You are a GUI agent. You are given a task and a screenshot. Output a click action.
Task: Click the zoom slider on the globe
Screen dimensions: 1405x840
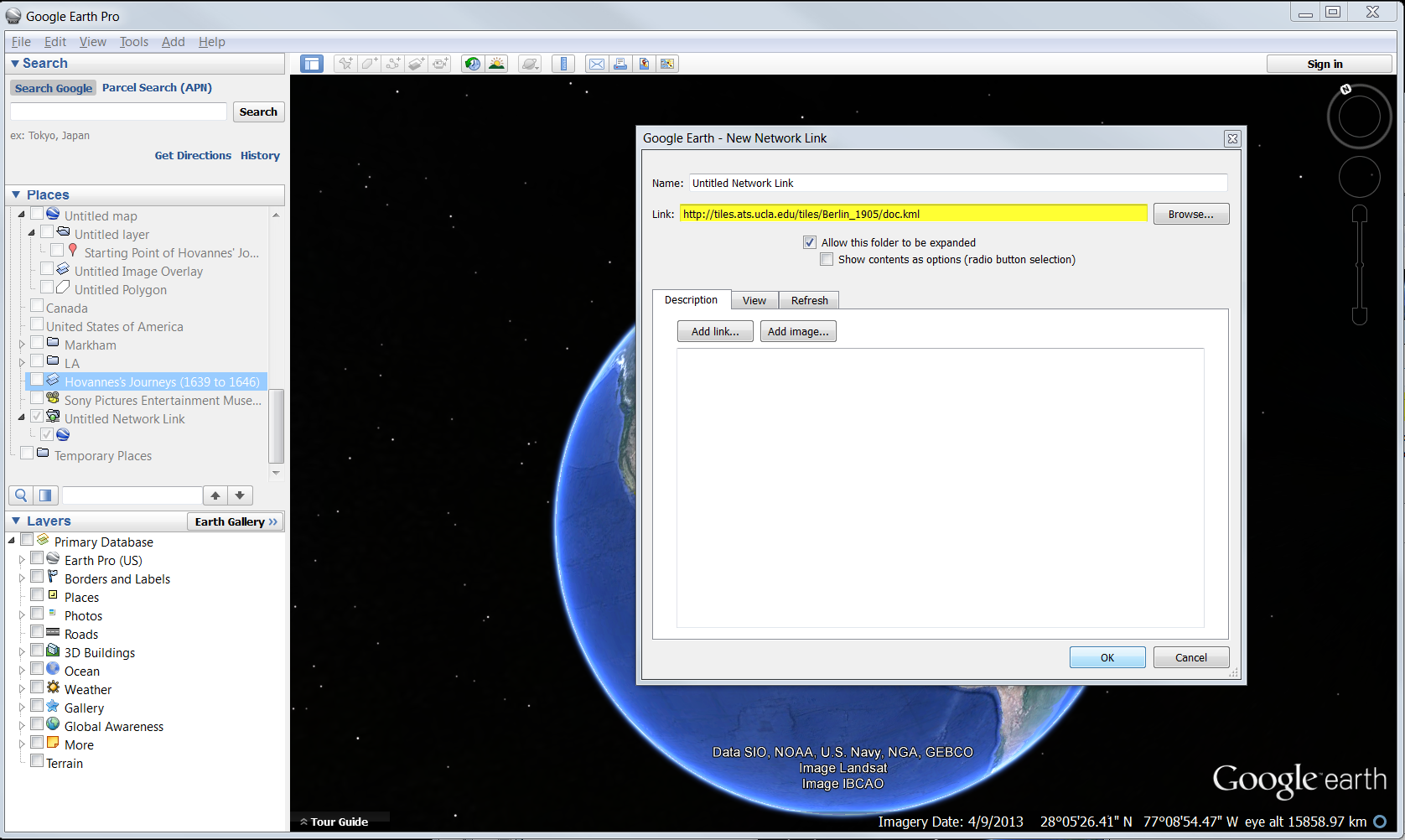(1360, 265)
